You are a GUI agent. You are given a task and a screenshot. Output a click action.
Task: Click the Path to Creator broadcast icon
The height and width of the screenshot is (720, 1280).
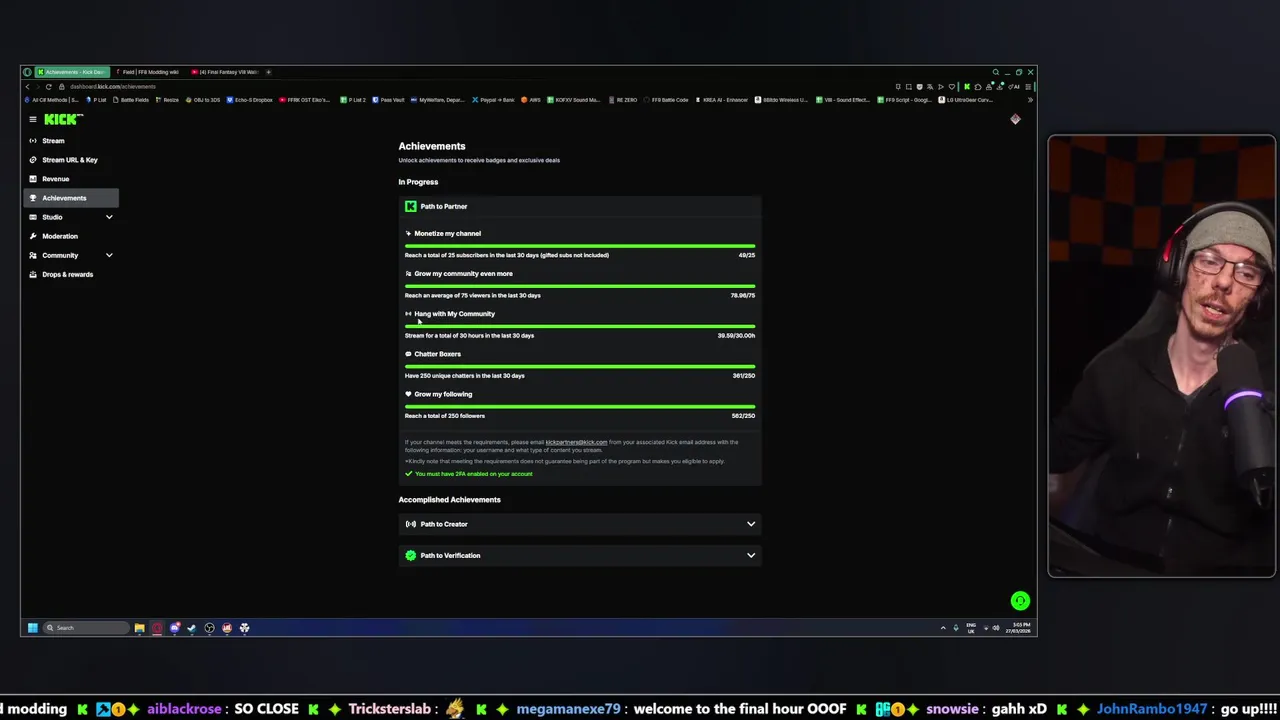410,524
